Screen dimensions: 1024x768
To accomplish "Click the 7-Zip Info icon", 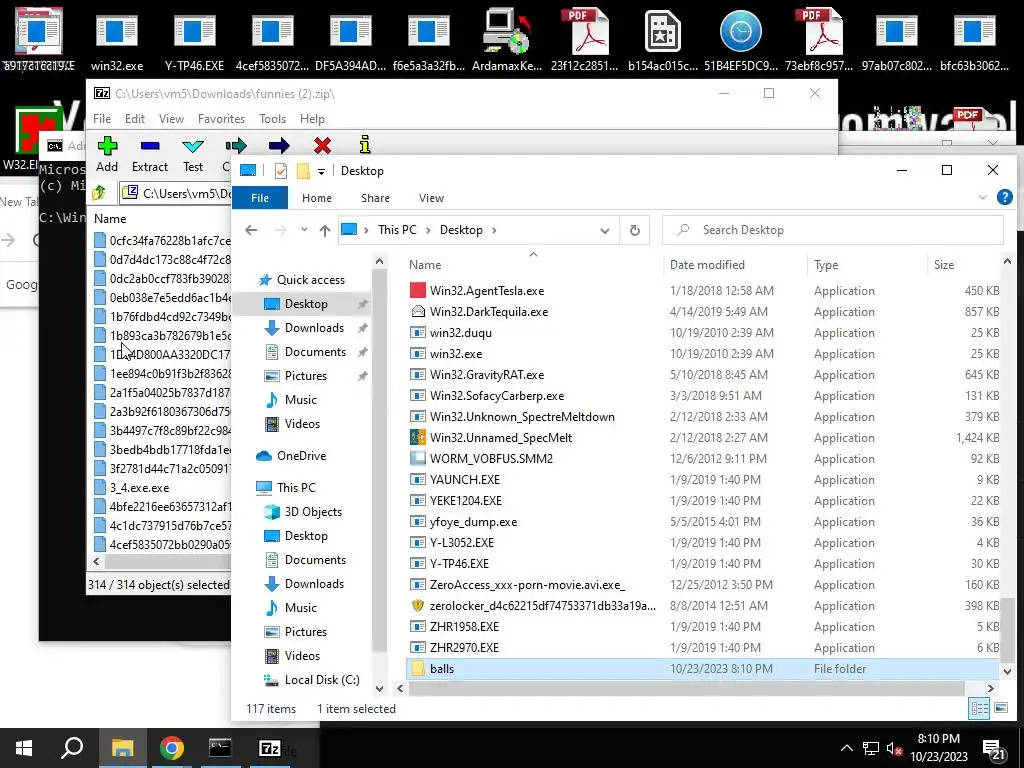I will click(x=365, y=144).
